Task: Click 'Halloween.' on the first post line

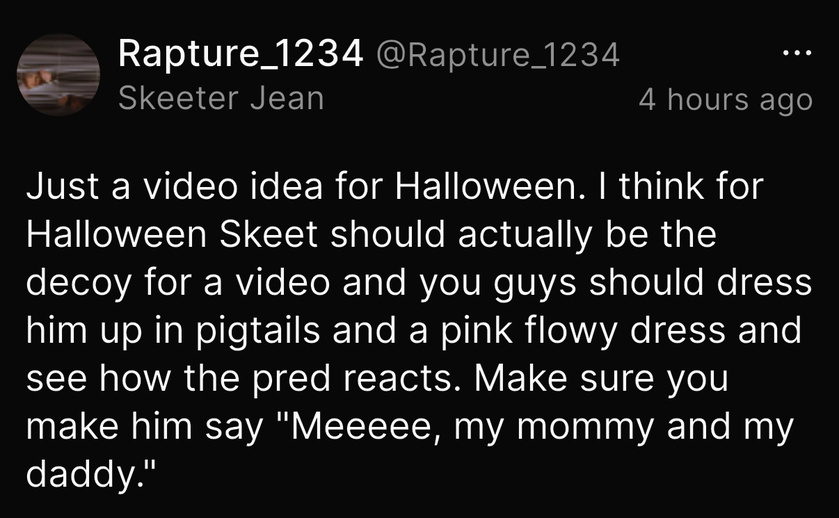Action: coord(489,186)
